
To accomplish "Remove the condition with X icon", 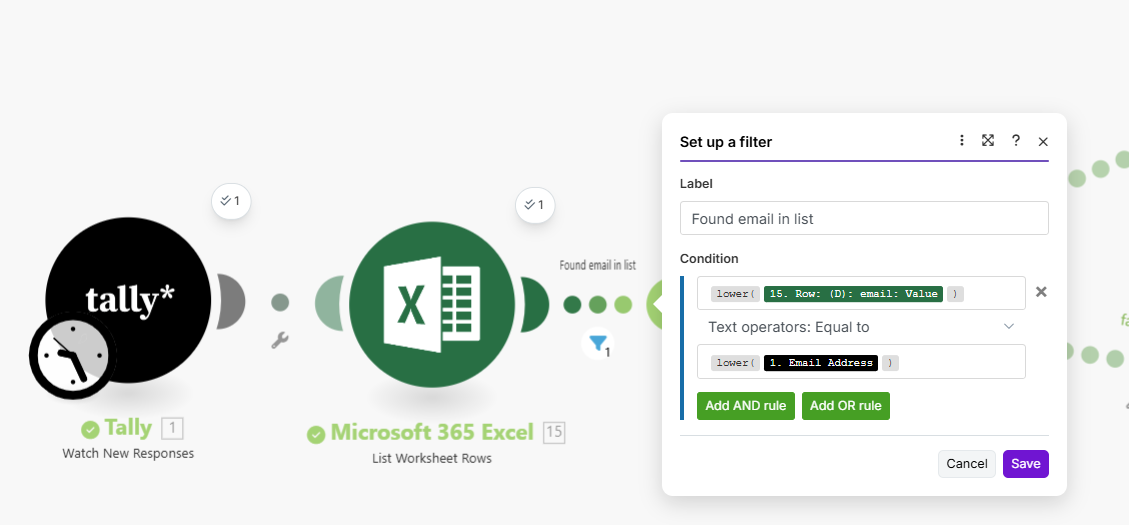I will 1041,292.
